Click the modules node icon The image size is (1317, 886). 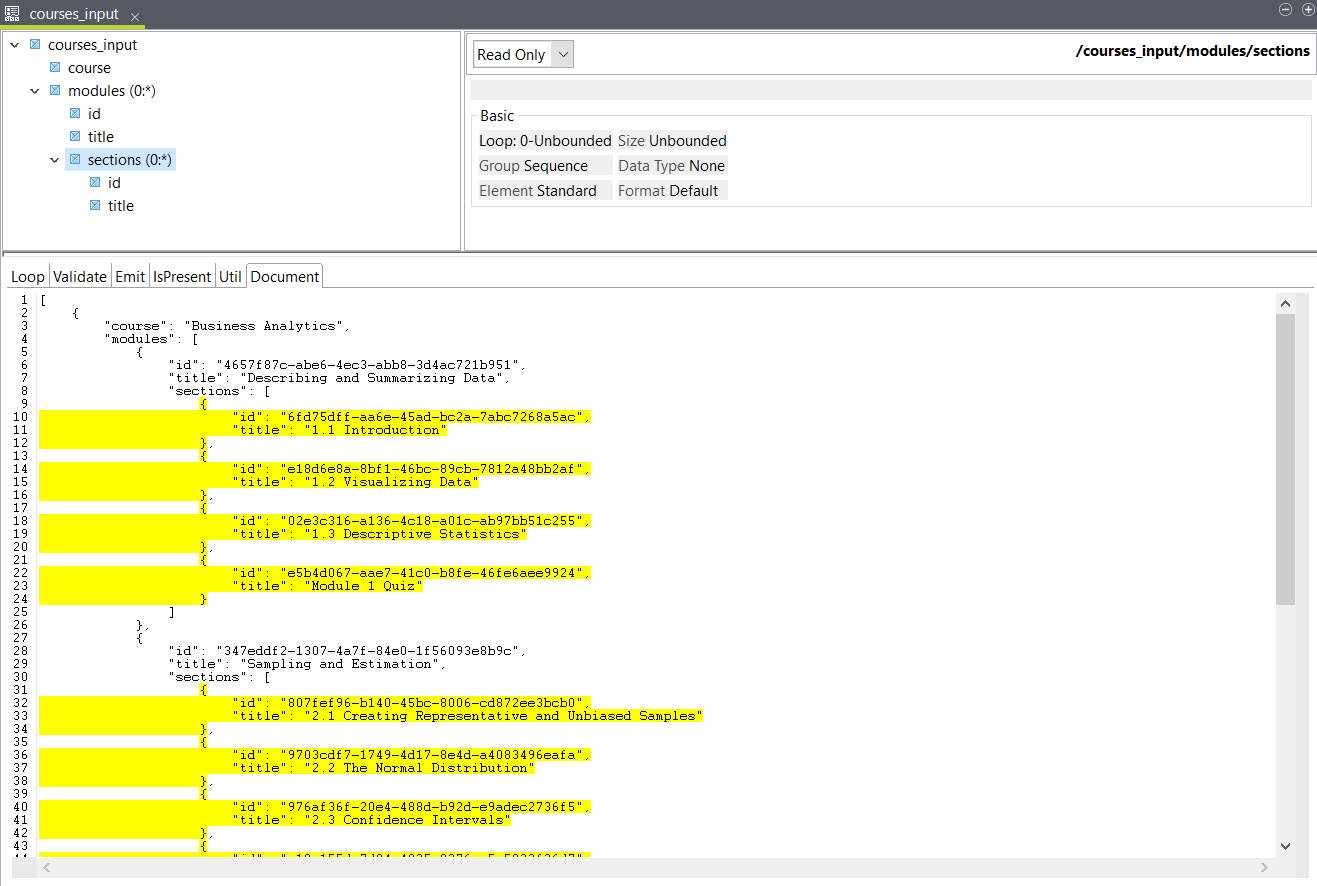click(x=55, y=91)
